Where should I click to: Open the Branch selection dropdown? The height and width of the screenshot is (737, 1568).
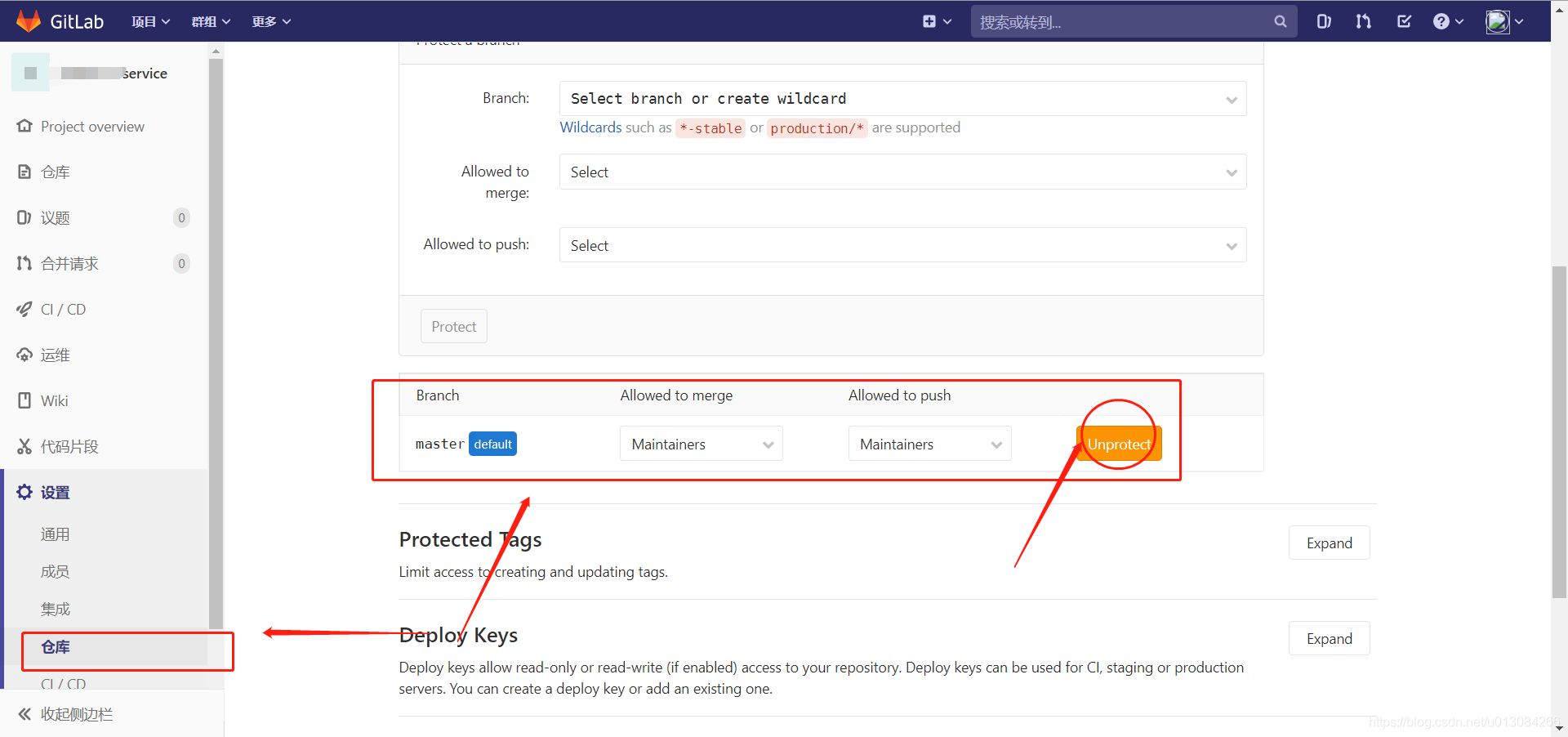pos(902,98)
